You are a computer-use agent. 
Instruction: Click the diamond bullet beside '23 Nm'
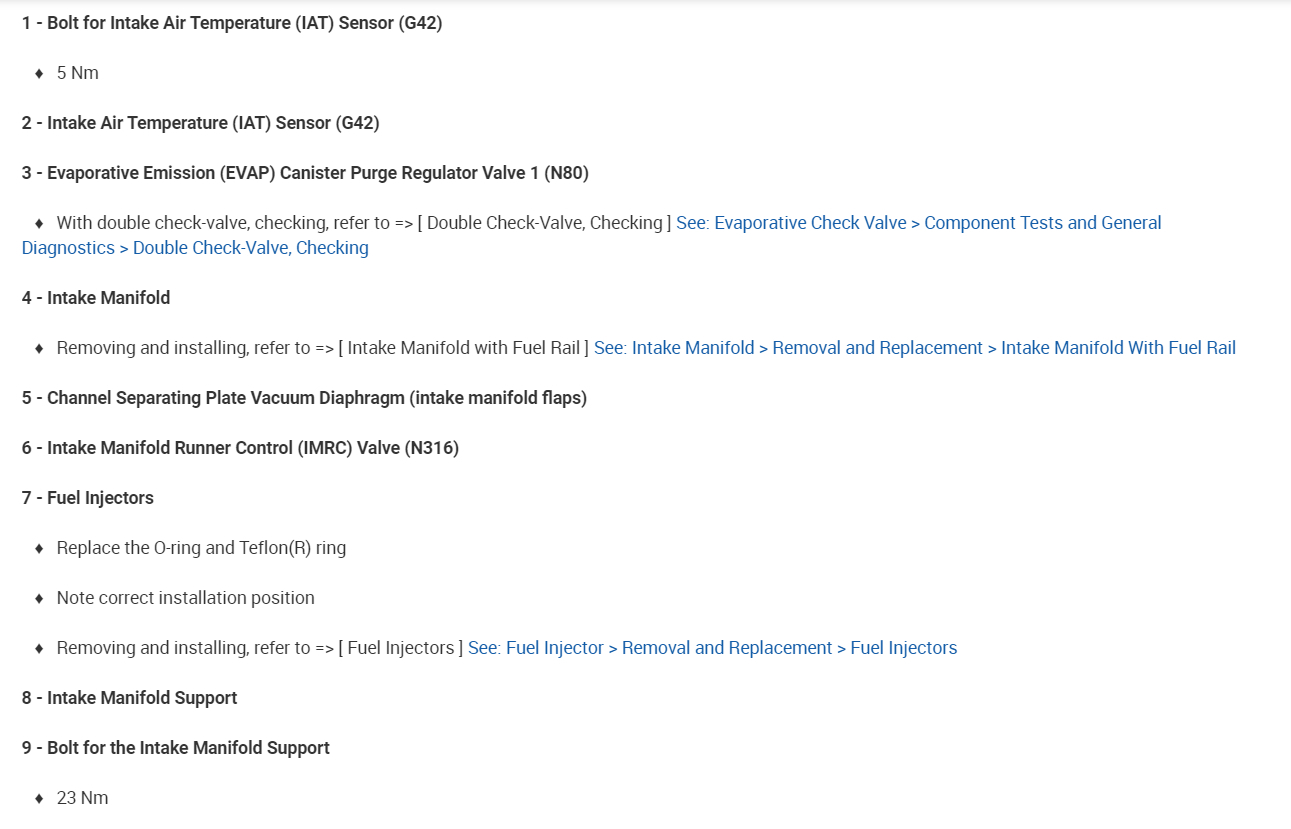(x=39, y=798)
